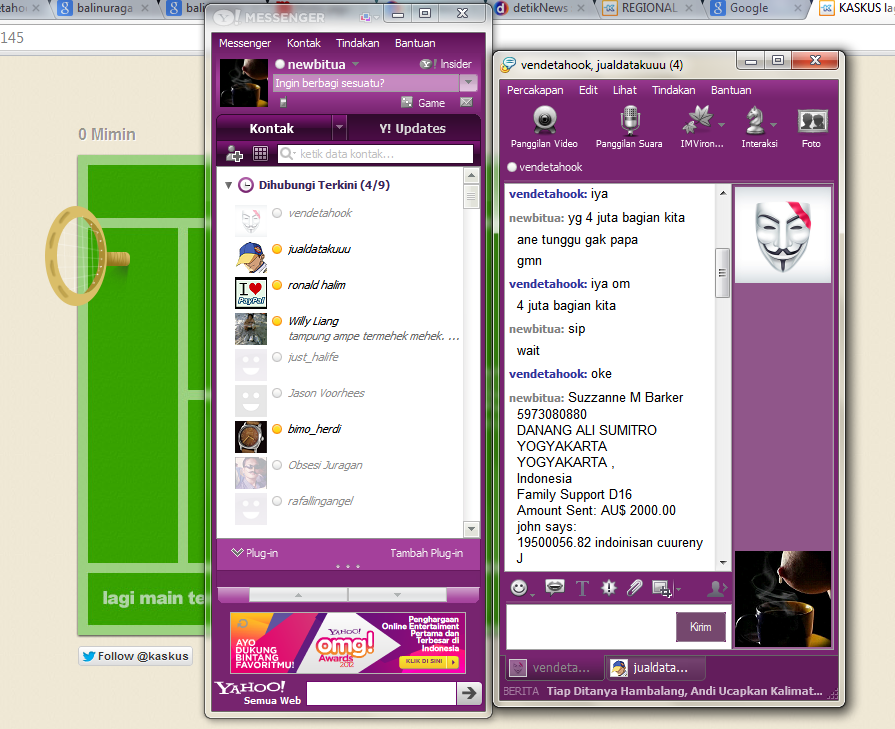Click the Hambalang news headline
895x729 pixels.
[x=684, y=691]
